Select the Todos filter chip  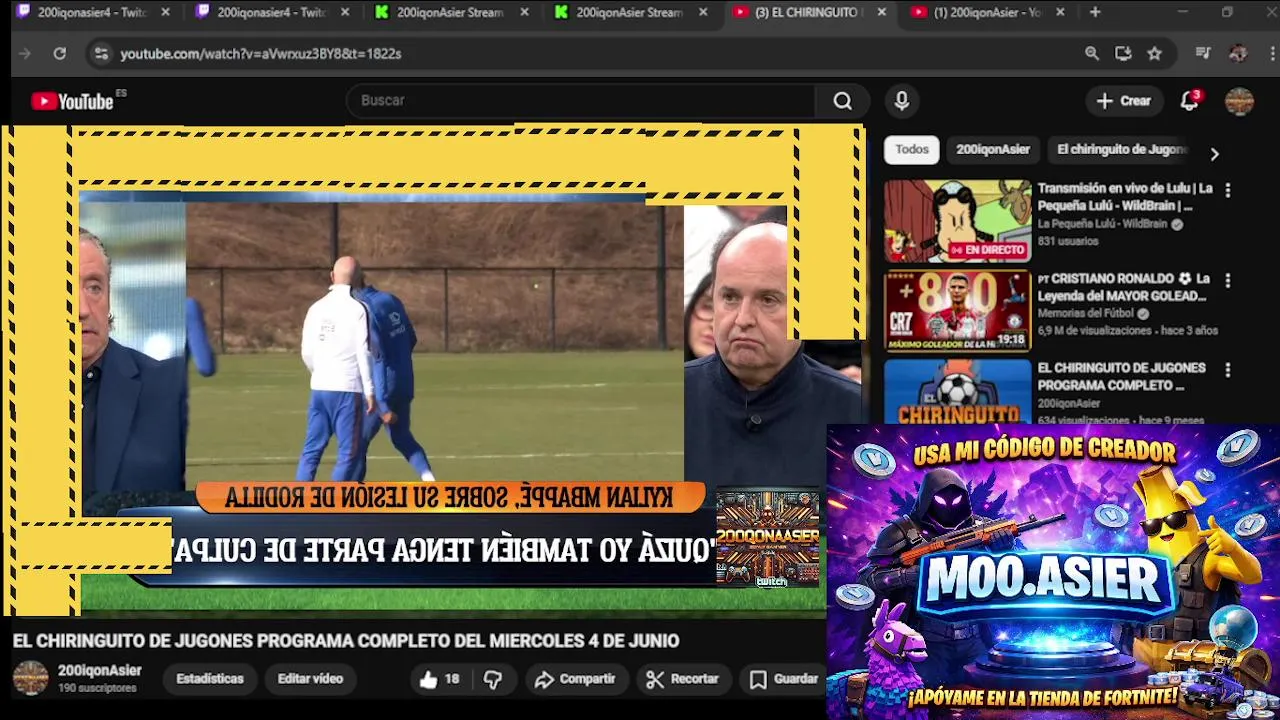[x=911, y=149]
